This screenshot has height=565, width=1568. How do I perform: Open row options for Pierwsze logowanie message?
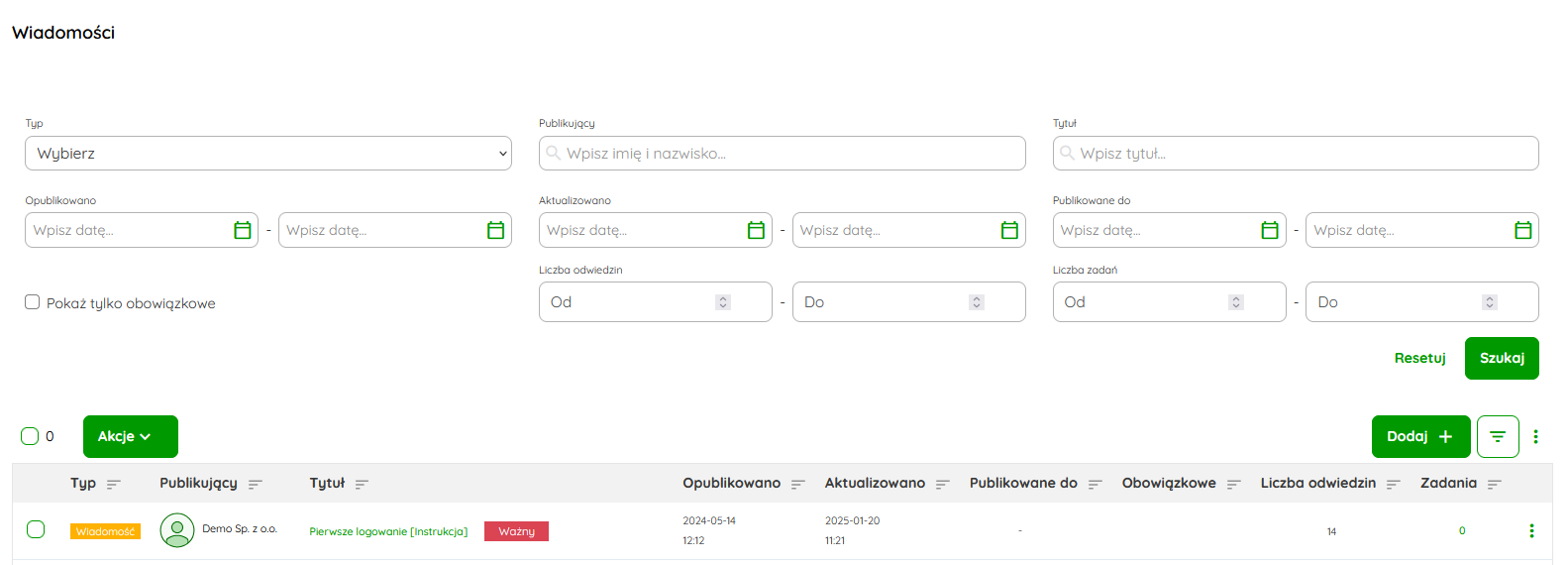[1531, 531]
